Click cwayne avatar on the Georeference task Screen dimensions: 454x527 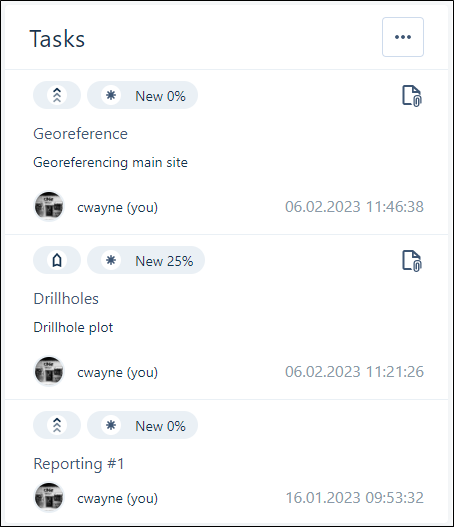point(49,206)
